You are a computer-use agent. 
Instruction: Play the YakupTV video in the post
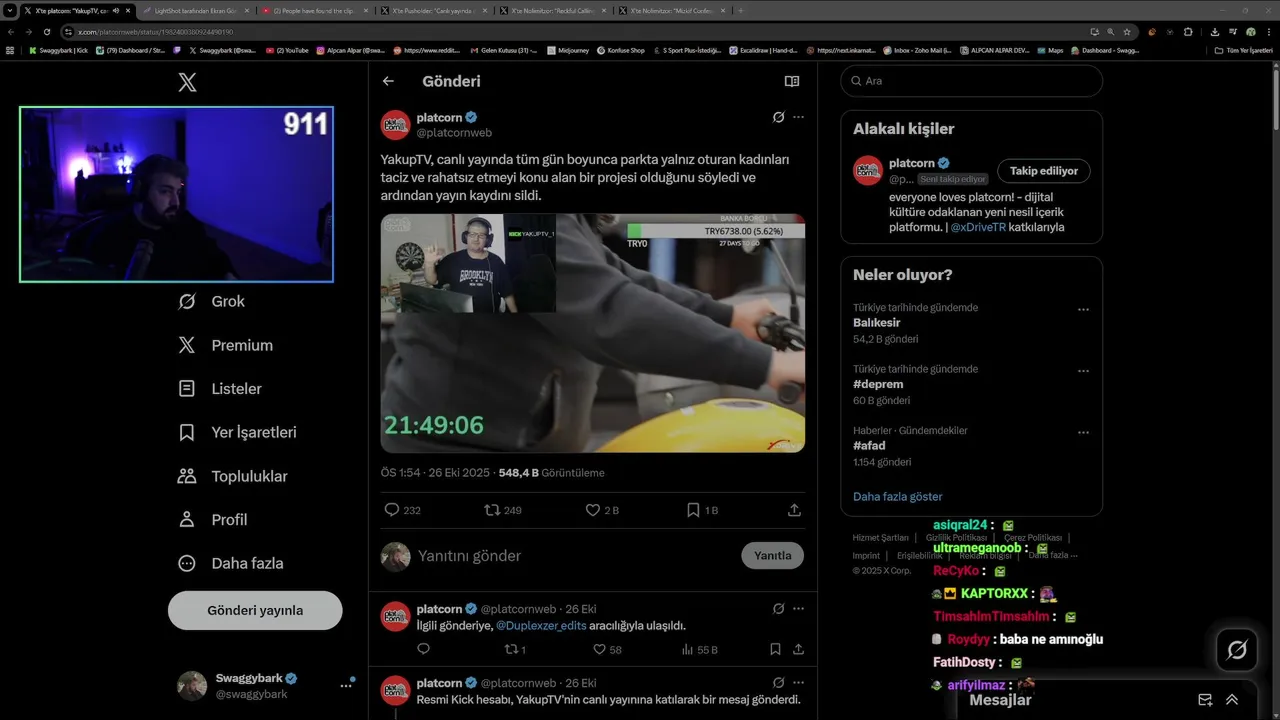pyautogui.click(x=592, y=333)
